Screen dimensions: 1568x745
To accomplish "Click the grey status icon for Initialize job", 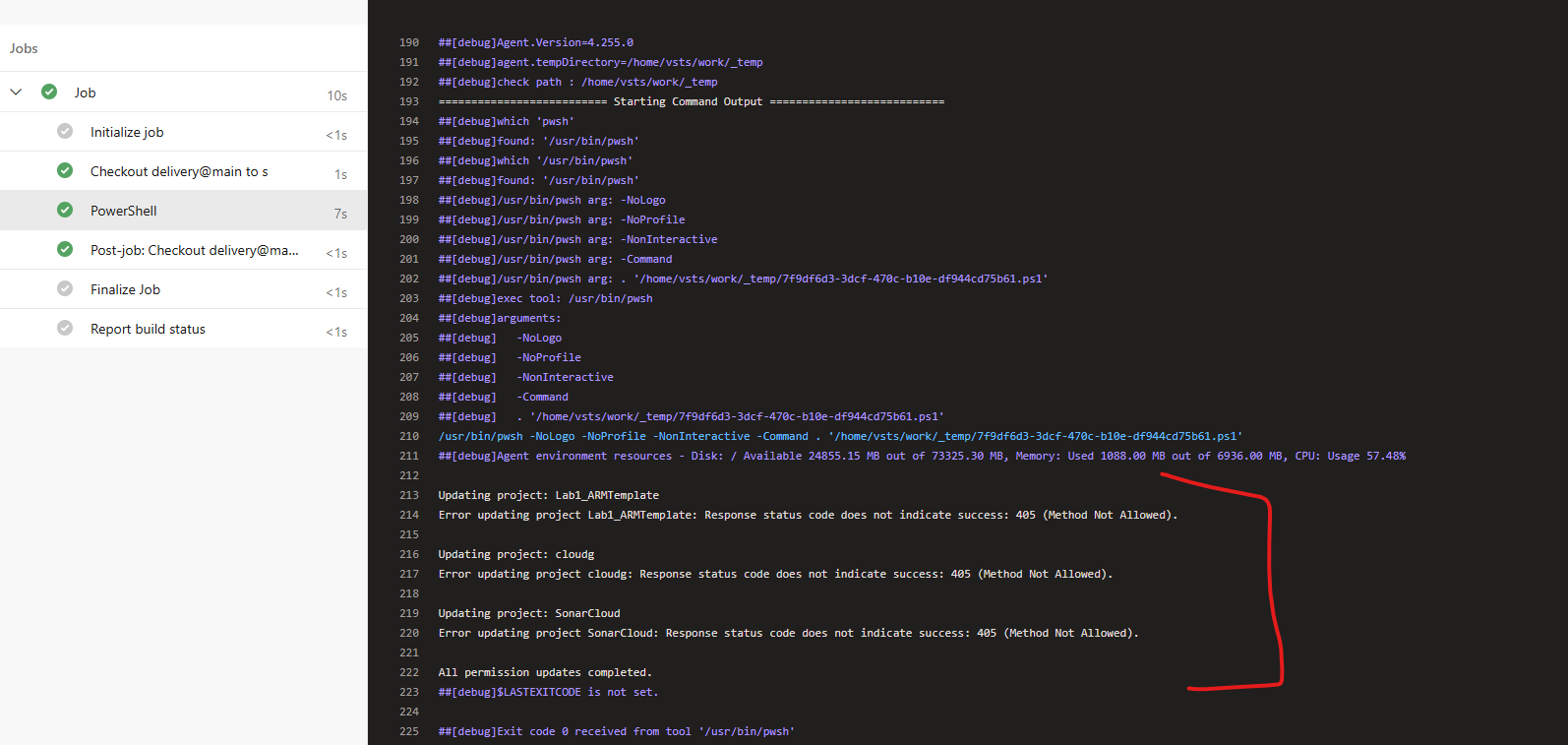I will (65, 131).
